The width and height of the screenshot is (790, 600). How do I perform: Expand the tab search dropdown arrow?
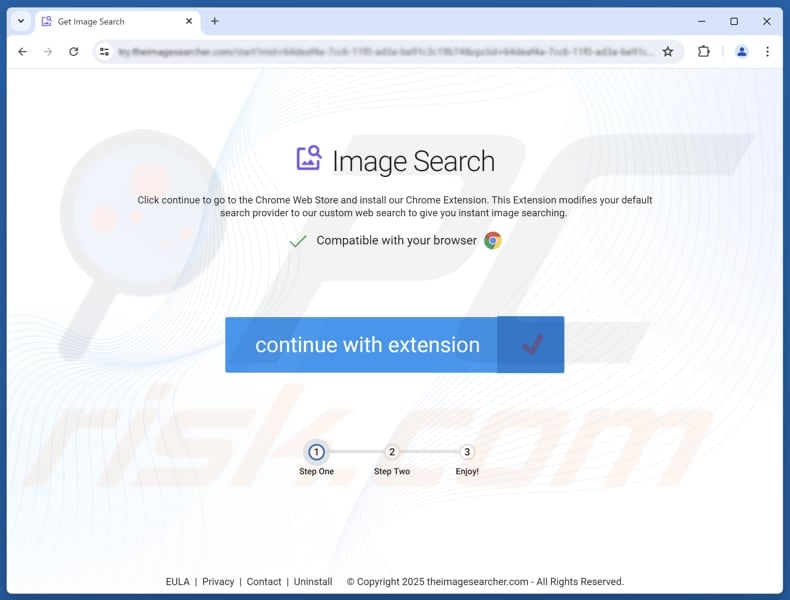[x=21, y=21]
